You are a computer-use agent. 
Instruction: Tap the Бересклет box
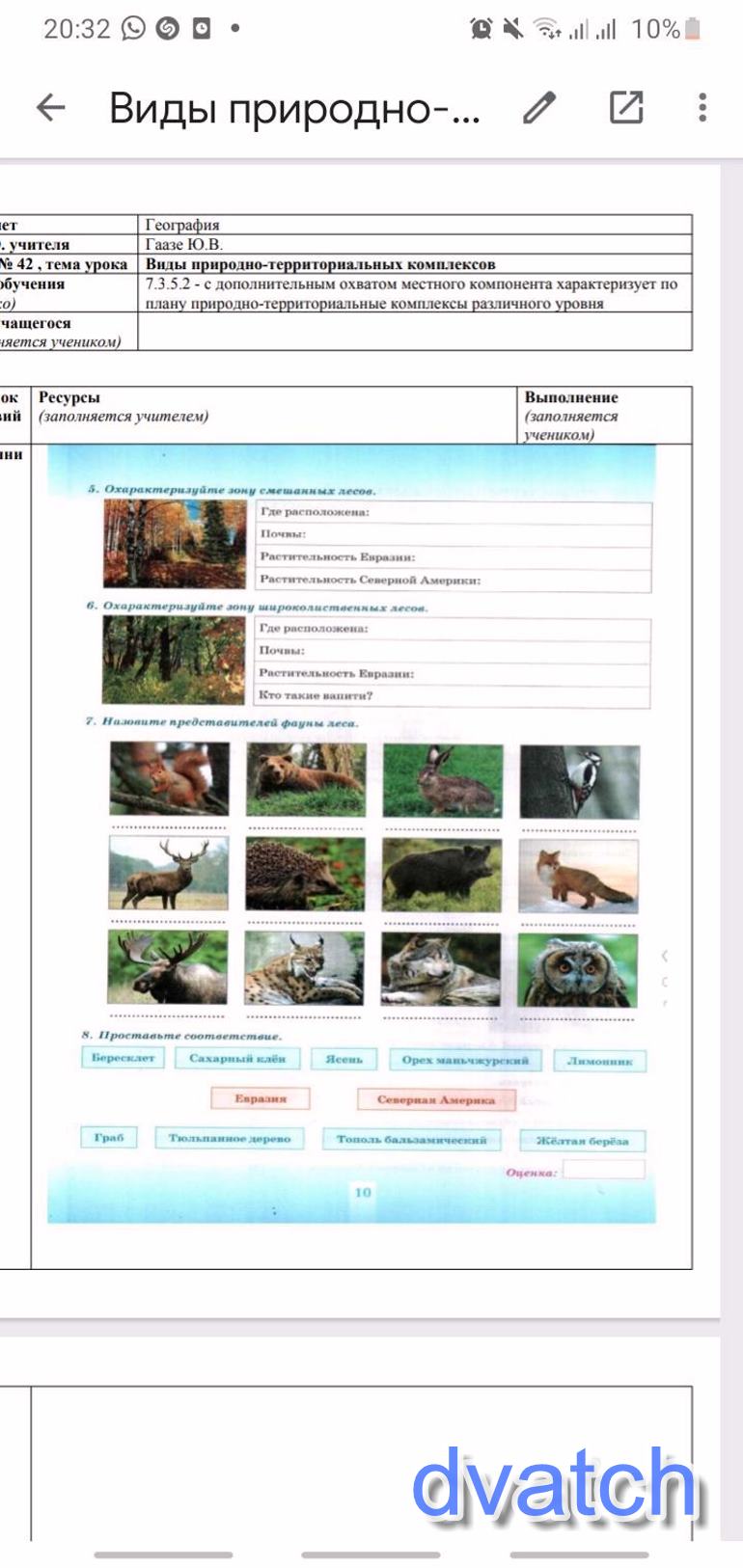click(123, 1058)
